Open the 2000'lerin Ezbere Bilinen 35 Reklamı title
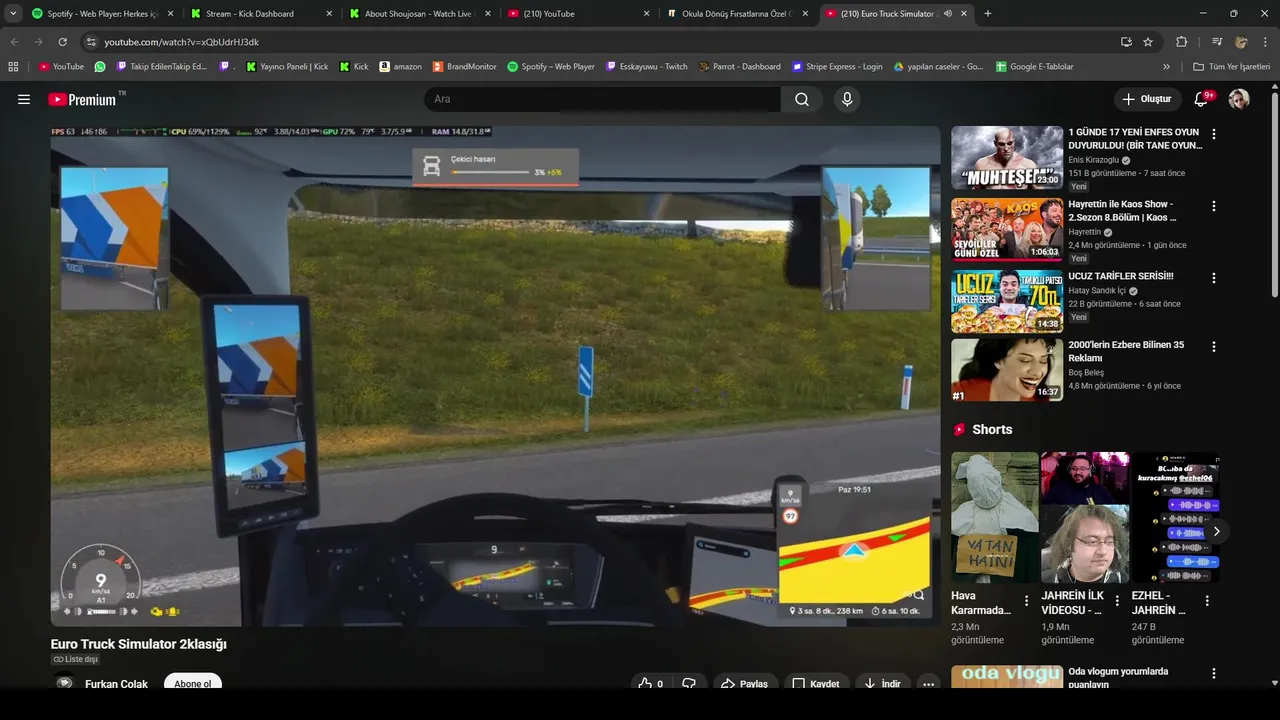The height and width of the screenshot is (720, 1280). tap(1126, 351)
